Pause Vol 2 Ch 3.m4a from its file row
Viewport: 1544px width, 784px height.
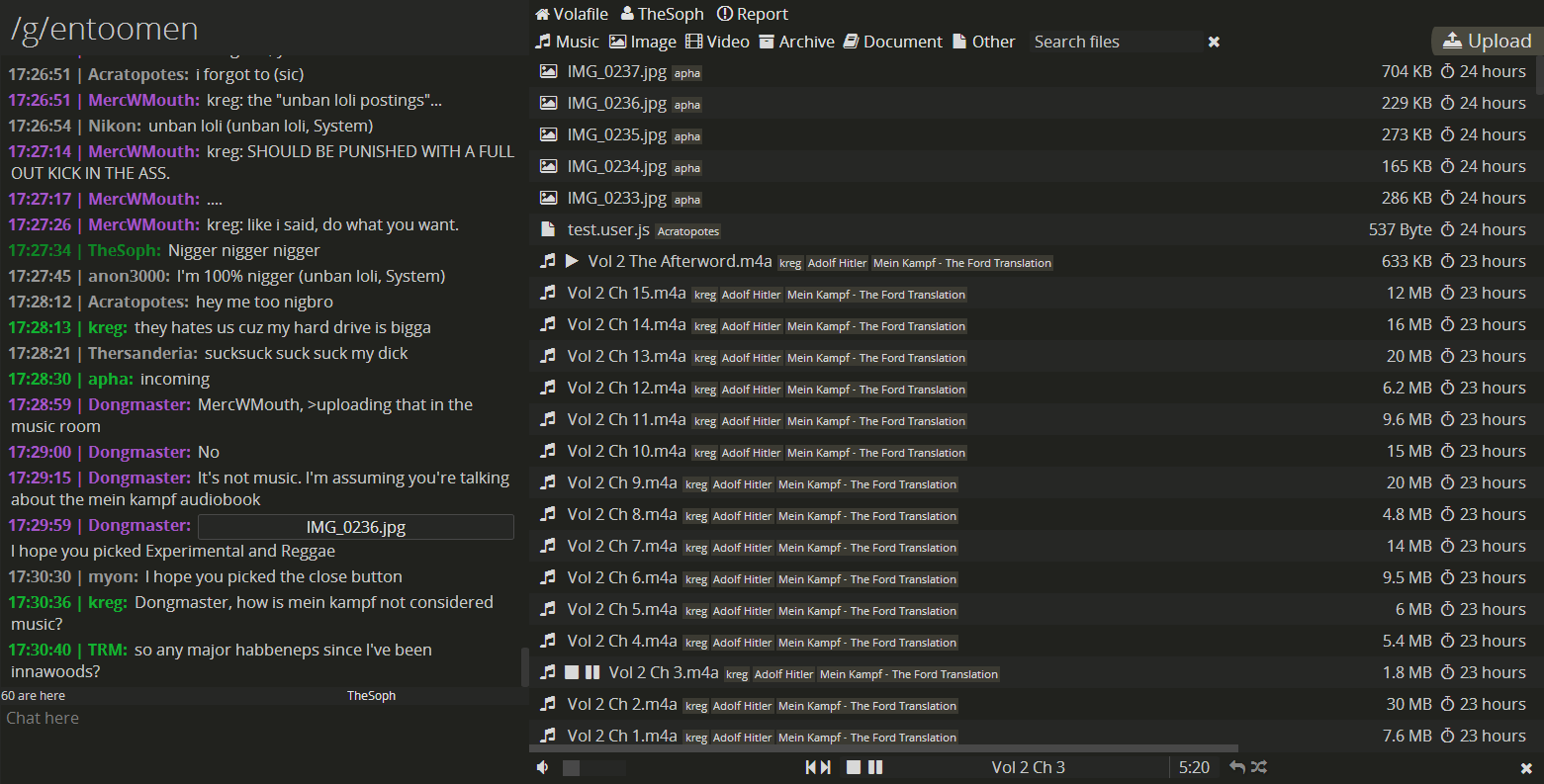tap(592, 672)
